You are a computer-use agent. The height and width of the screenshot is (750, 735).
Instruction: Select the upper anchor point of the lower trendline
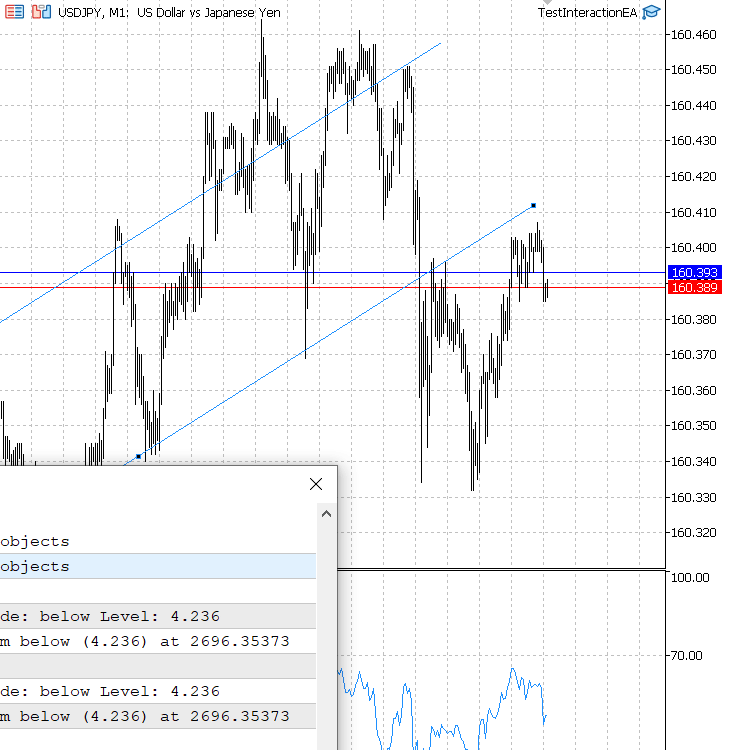534,206
